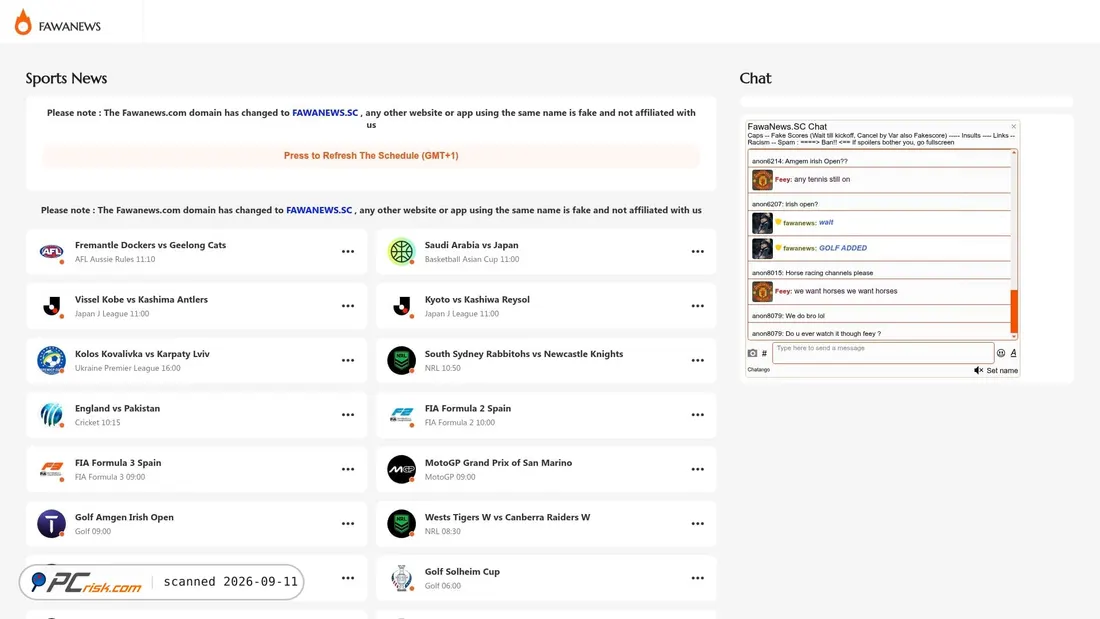Click 'GOLF ADDED' chat message text

click(x=843, y=248)
